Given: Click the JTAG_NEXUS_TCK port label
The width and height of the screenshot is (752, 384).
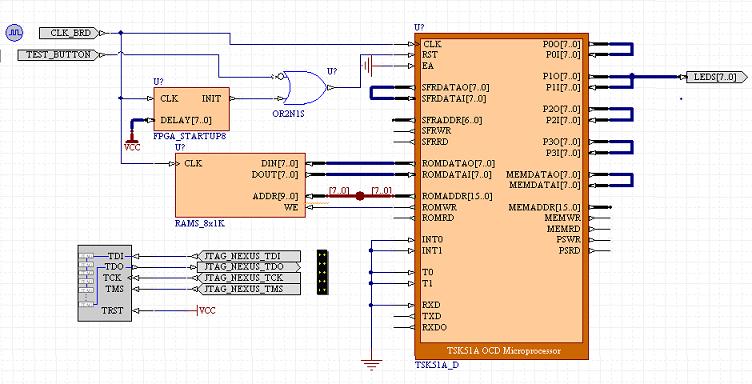Looking at the screenshot, I should tap(249, 278).
